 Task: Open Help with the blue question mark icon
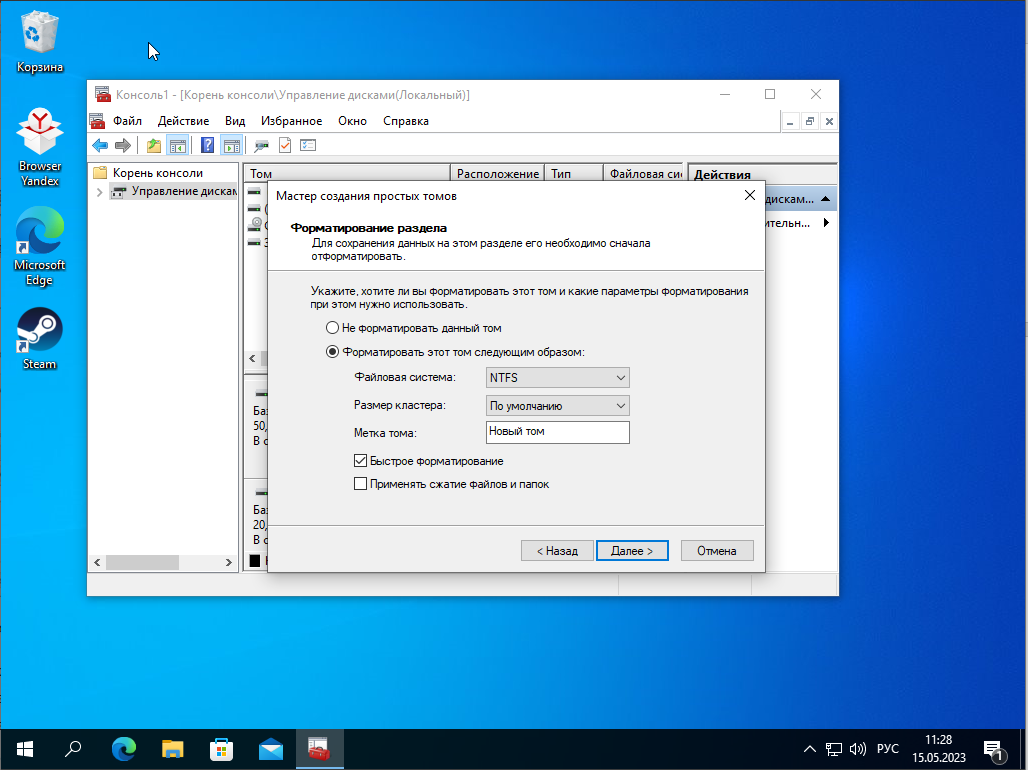click(x=207, y=146)
